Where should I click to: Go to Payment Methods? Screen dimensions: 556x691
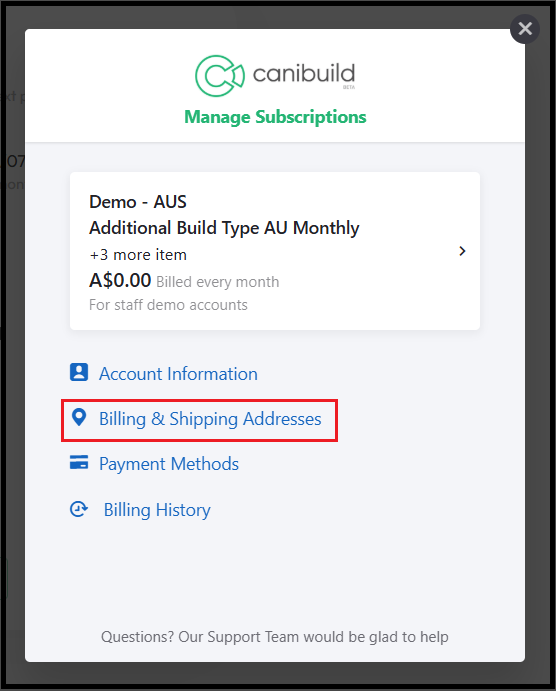[169, 464]
